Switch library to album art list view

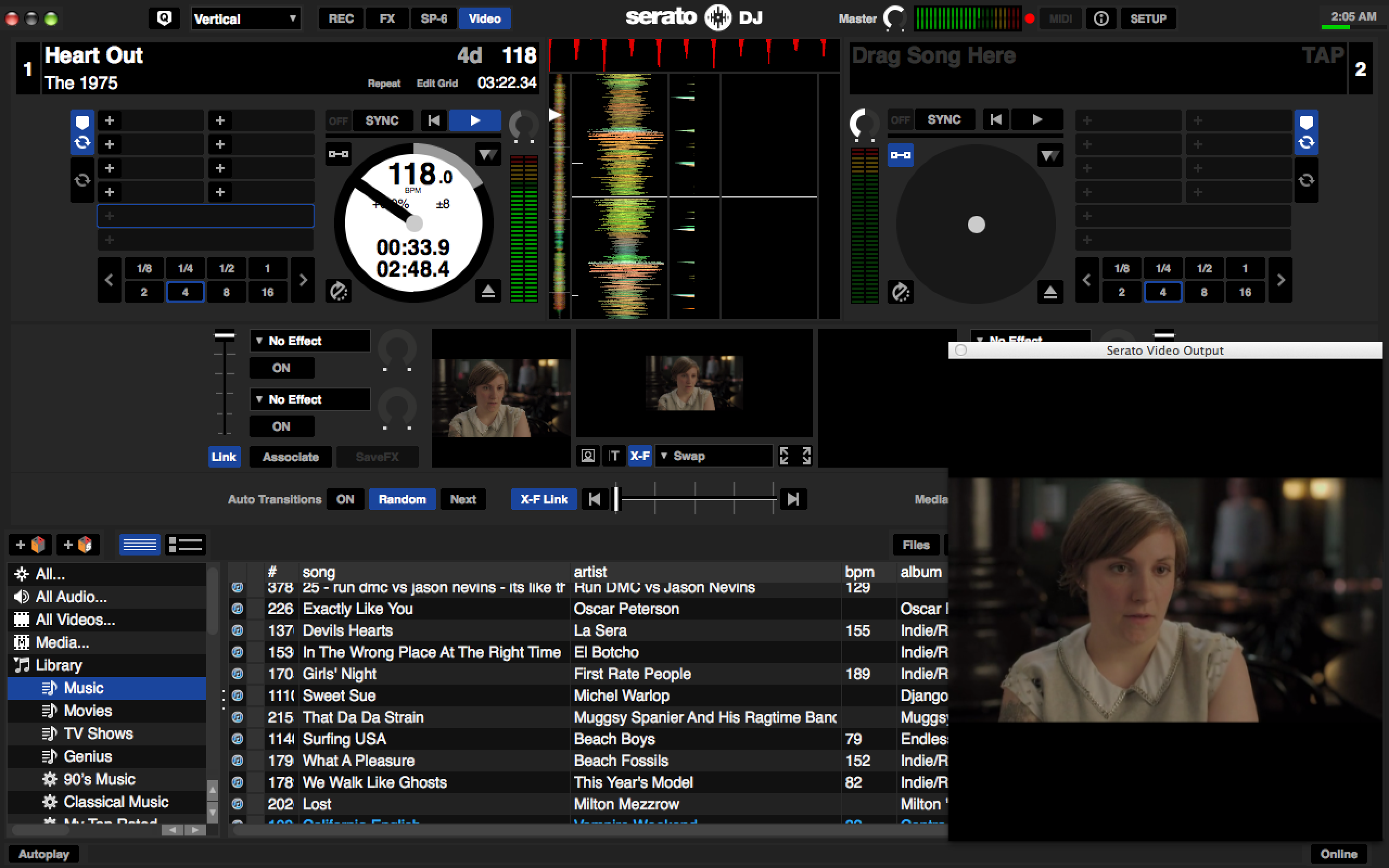(185, 544)
